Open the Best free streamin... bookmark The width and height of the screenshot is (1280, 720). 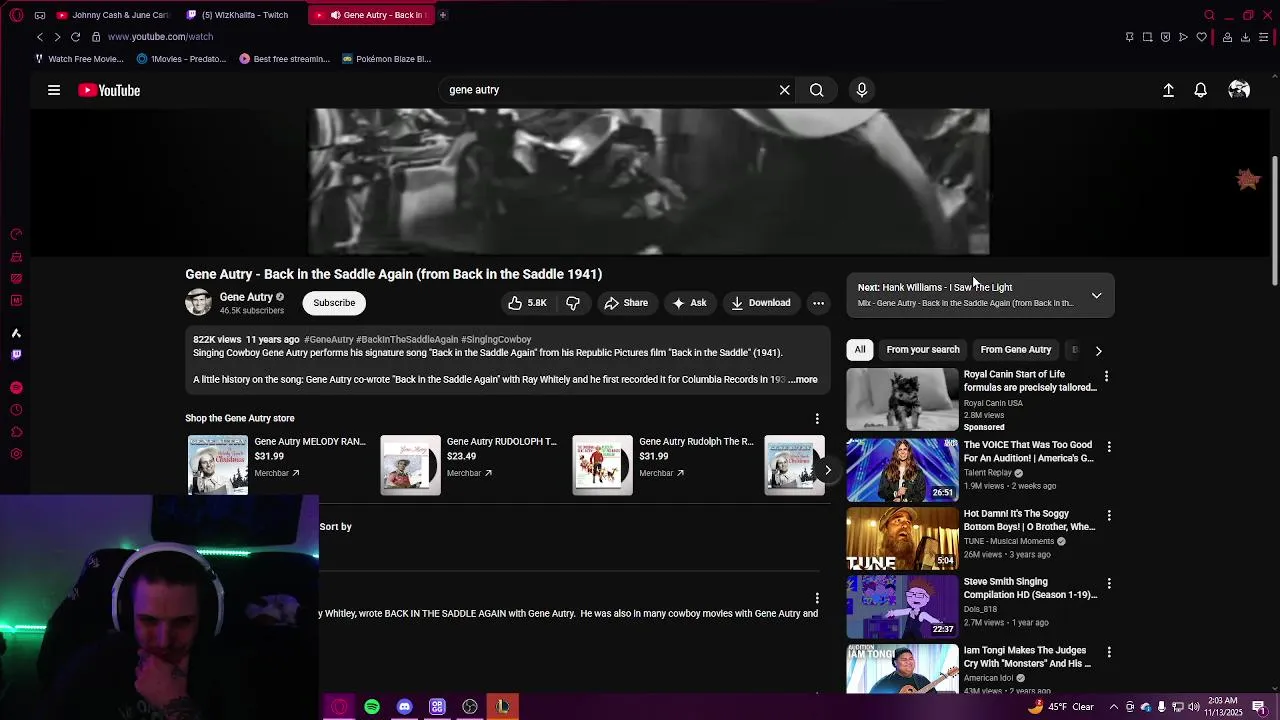(x=285, y=59)
